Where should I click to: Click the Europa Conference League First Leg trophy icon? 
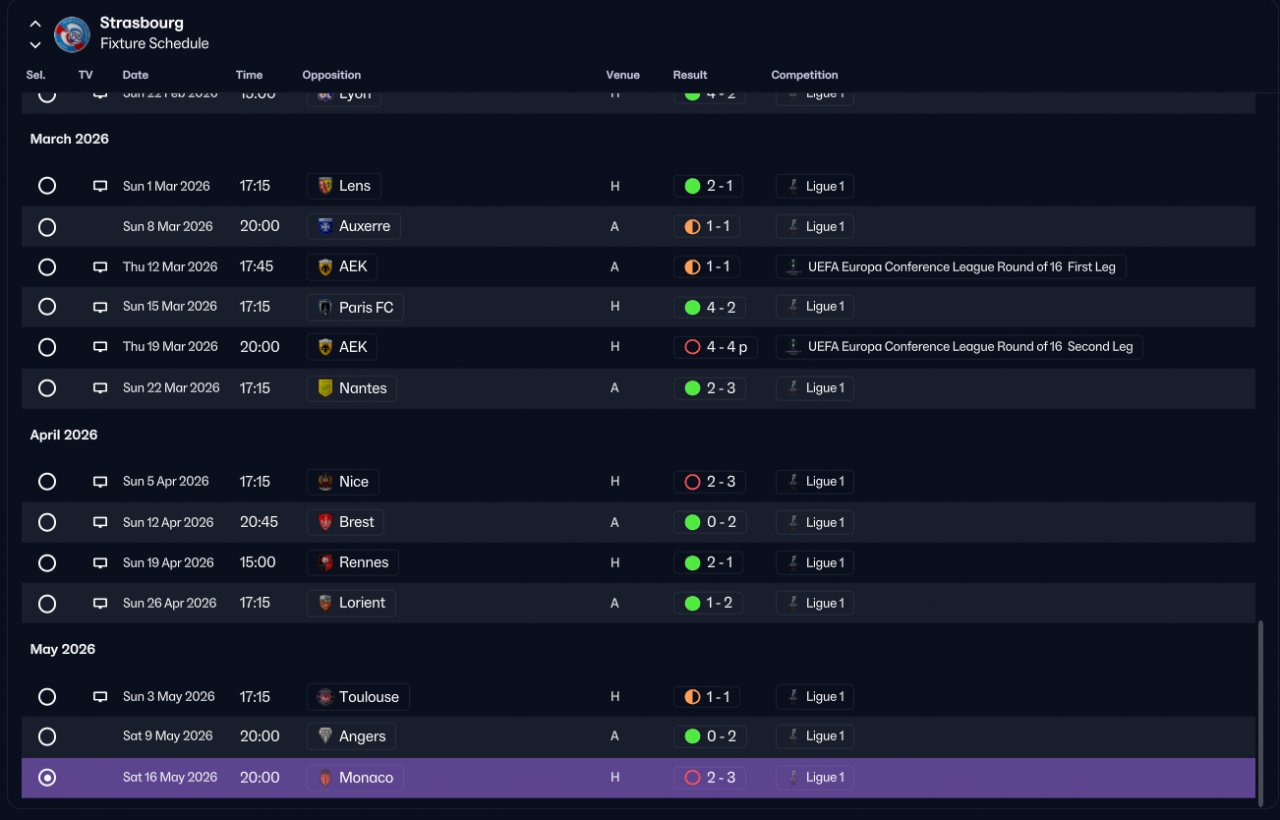pyautogui.click(x=793, y=267)
